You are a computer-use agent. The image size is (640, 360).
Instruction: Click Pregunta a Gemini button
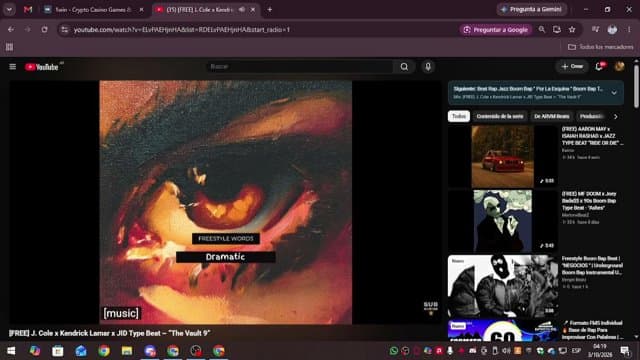[x=532, y=9]
